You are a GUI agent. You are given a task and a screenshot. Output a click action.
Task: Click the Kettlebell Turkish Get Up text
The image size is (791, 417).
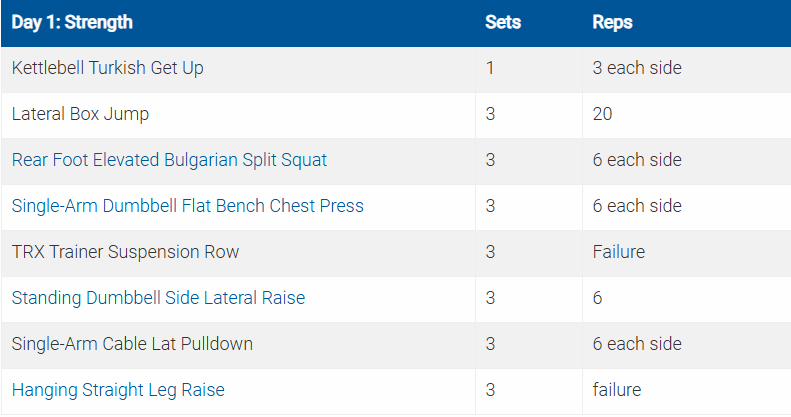(108, 68)
